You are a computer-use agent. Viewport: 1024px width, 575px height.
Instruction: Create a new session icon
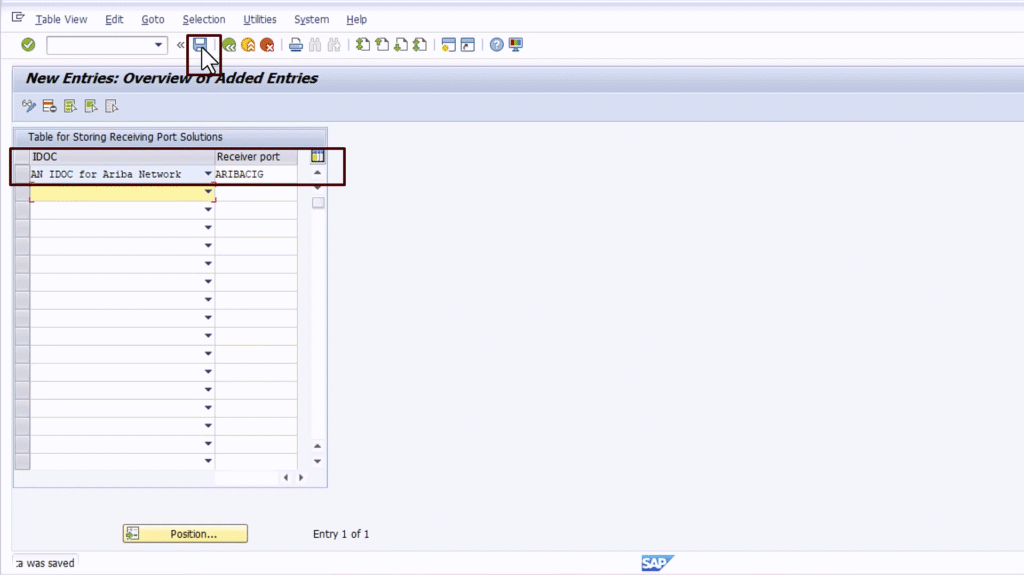pos(449,44)
